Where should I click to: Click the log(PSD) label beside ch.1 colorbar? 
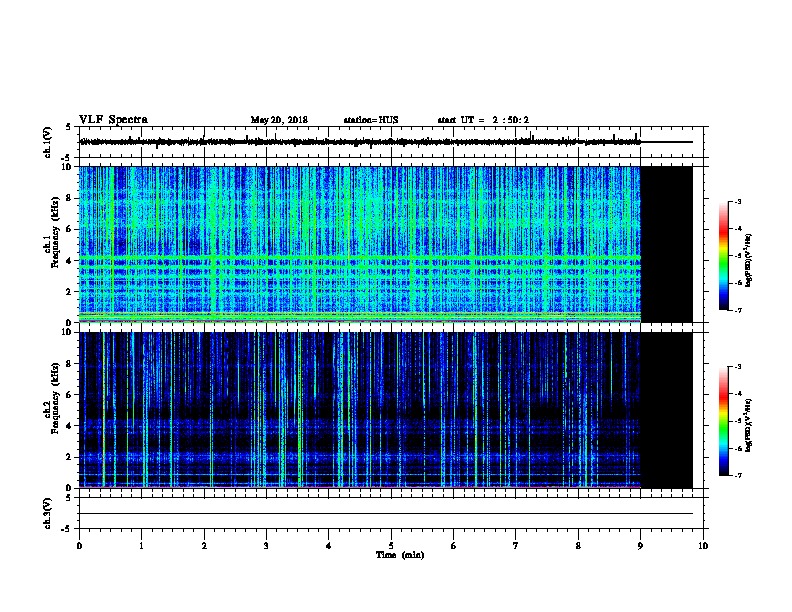749,260
